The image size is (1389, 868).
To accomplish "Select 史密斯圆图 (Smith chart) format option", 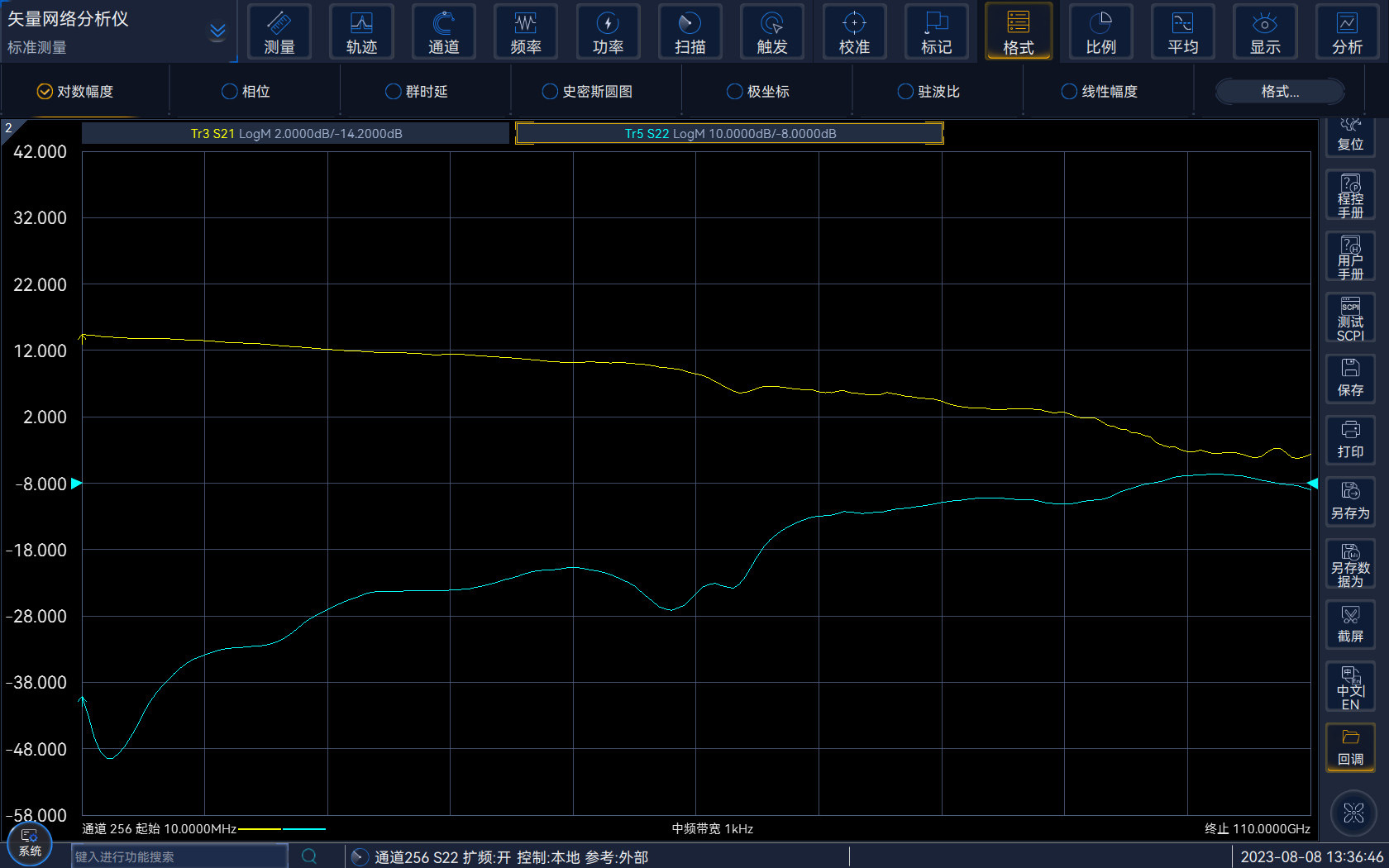I will [x=550, y=92].
